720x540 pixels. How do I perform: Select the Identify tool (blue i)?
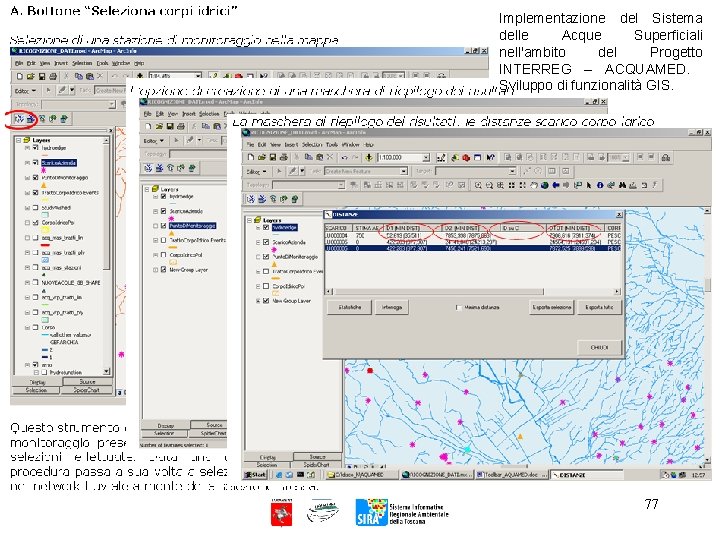(600, 185)
